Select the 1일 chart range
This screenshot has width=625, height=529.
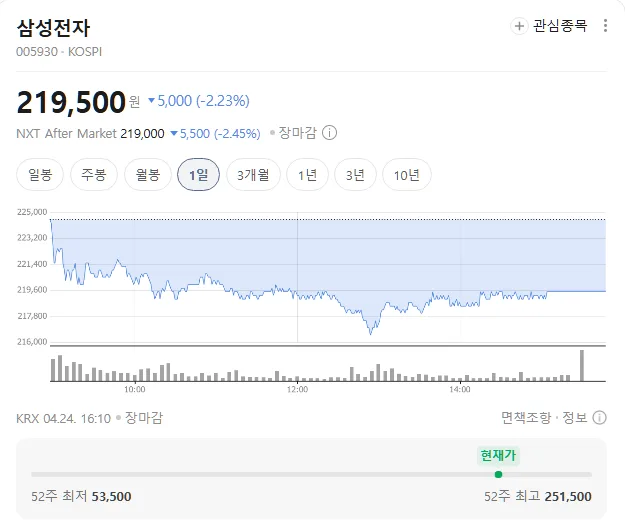pos(199,175)
